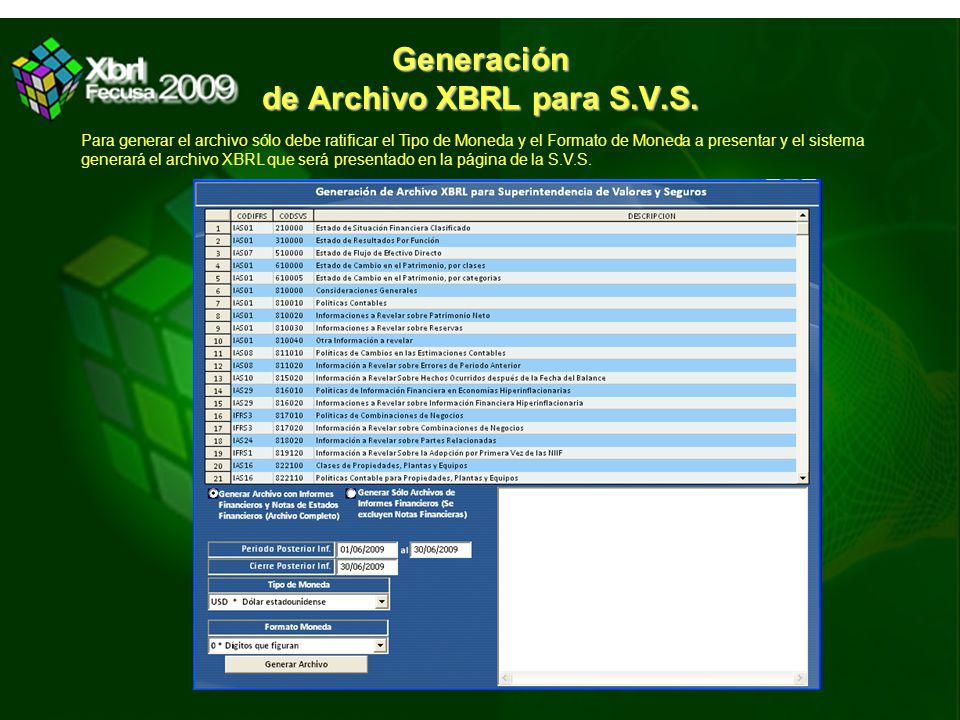Click CODSVS cell 819120
Image resolution: width=960 pixels, height=720 pixels.
coord(293,453)
